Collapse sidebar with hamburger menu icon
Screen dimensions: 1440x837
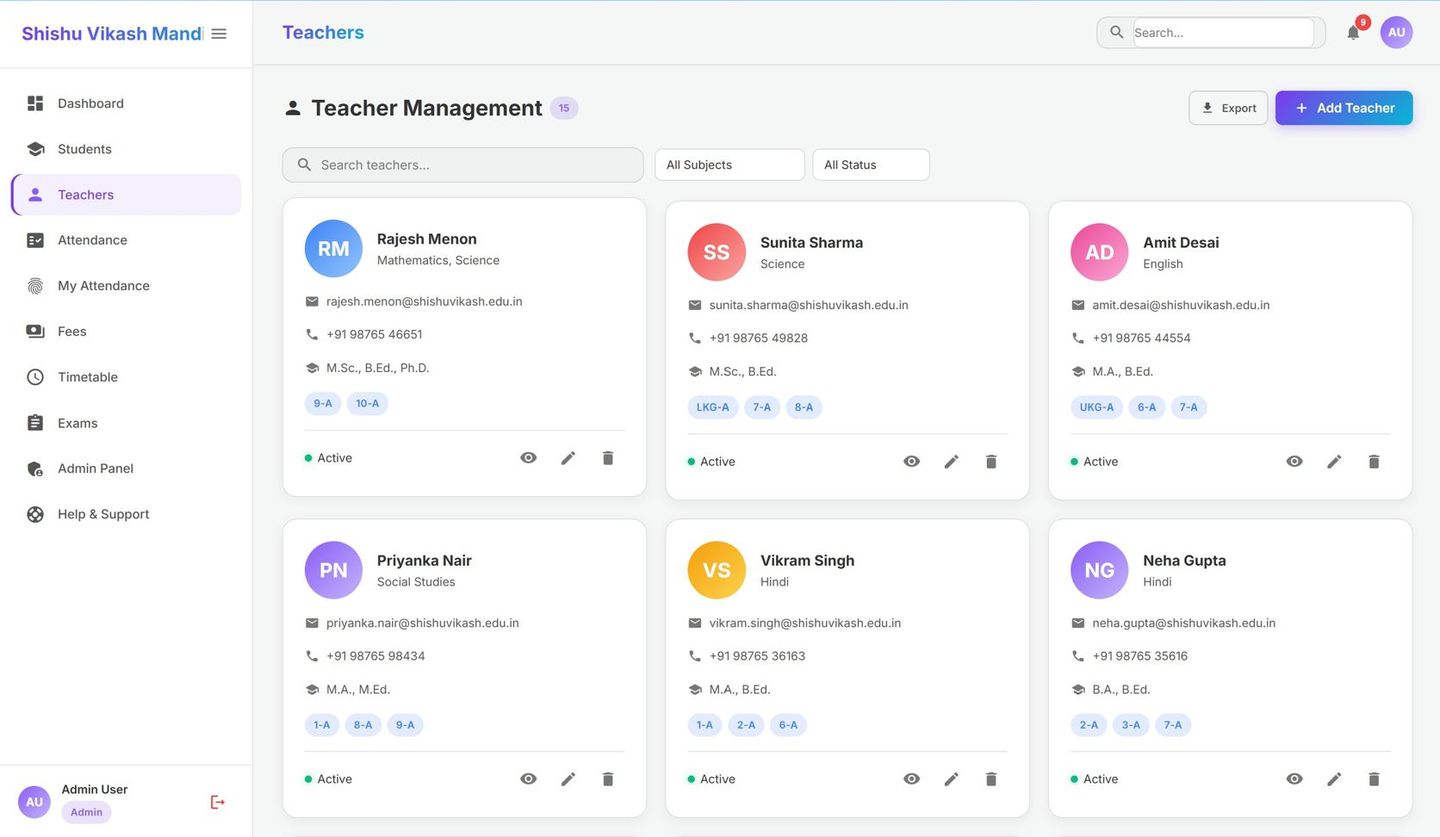(219, 34)
